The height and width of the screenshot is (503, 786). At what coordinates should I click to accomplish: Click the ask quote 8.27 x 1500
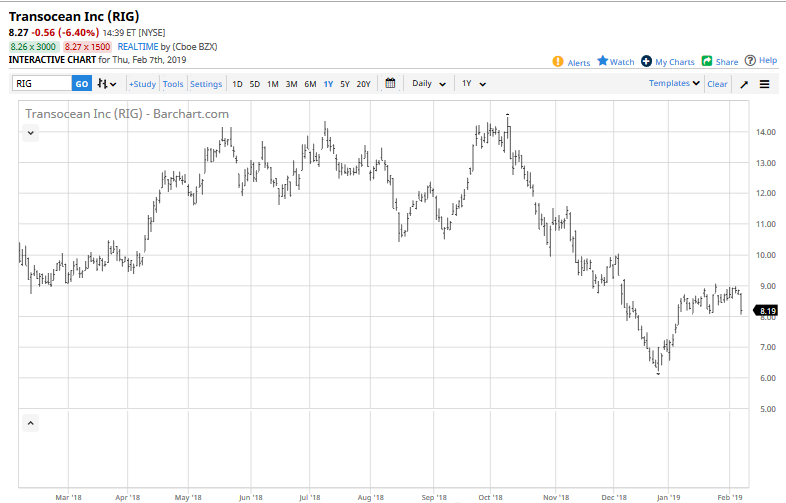point(87,47)
